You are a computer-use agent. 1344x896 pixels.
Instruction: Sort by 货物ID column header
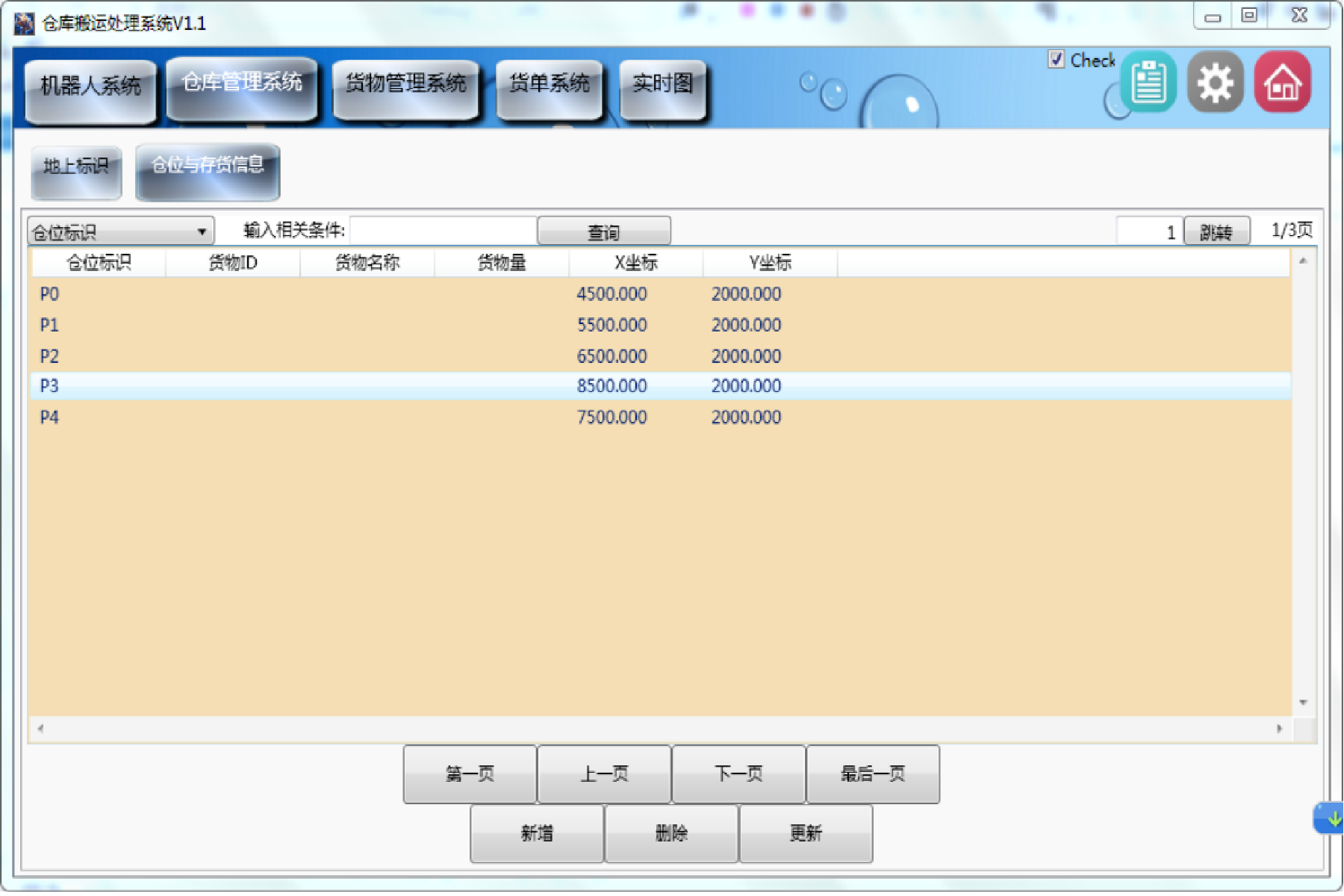(x=233, y=263)
